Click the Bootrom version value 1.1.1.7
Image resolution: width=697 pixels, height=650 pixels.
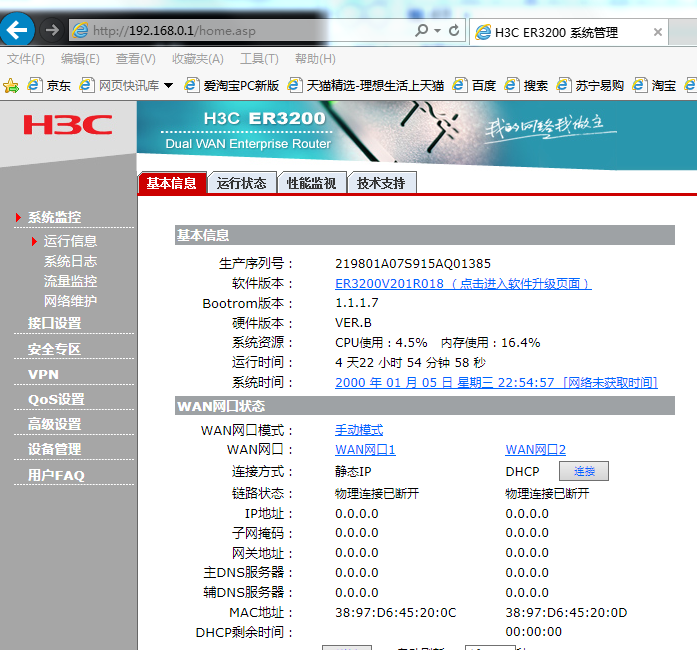tap(357, 303)
